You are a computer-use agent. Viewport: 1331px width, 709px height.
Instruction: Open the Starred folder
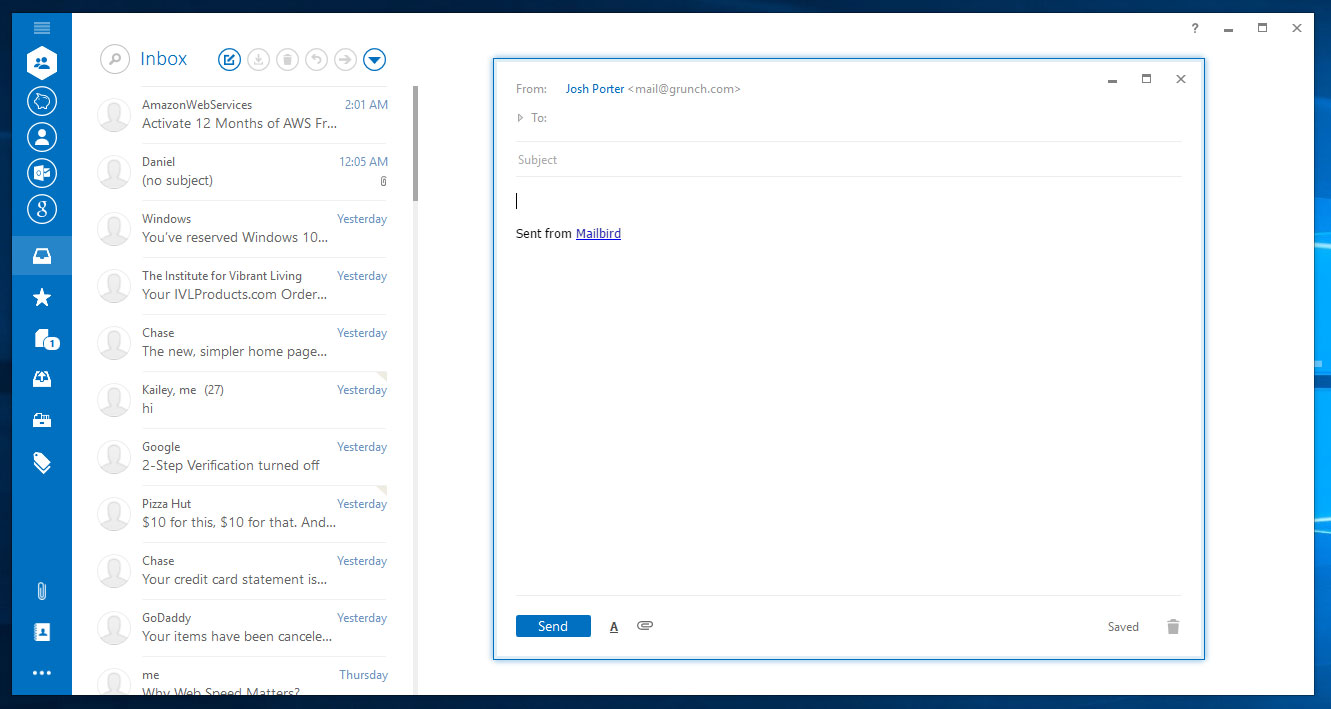pos(42,298)
